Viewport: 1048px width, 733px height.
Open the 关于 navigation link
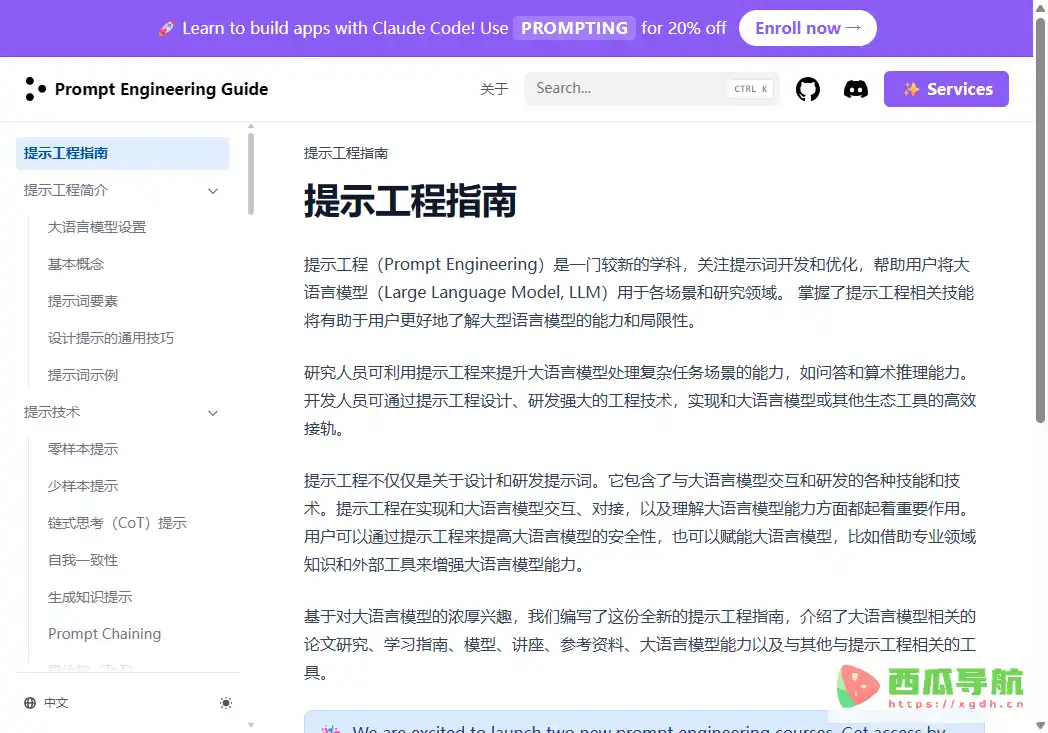coord(494,89)
